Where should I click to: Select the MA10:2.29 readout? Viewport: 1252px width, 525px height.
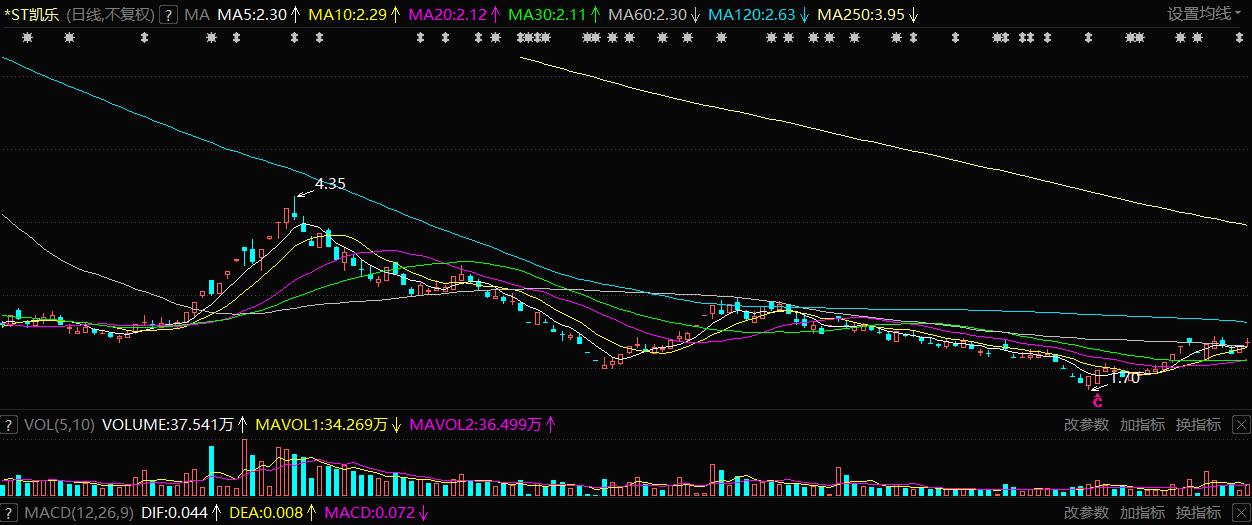click(347, 14)
